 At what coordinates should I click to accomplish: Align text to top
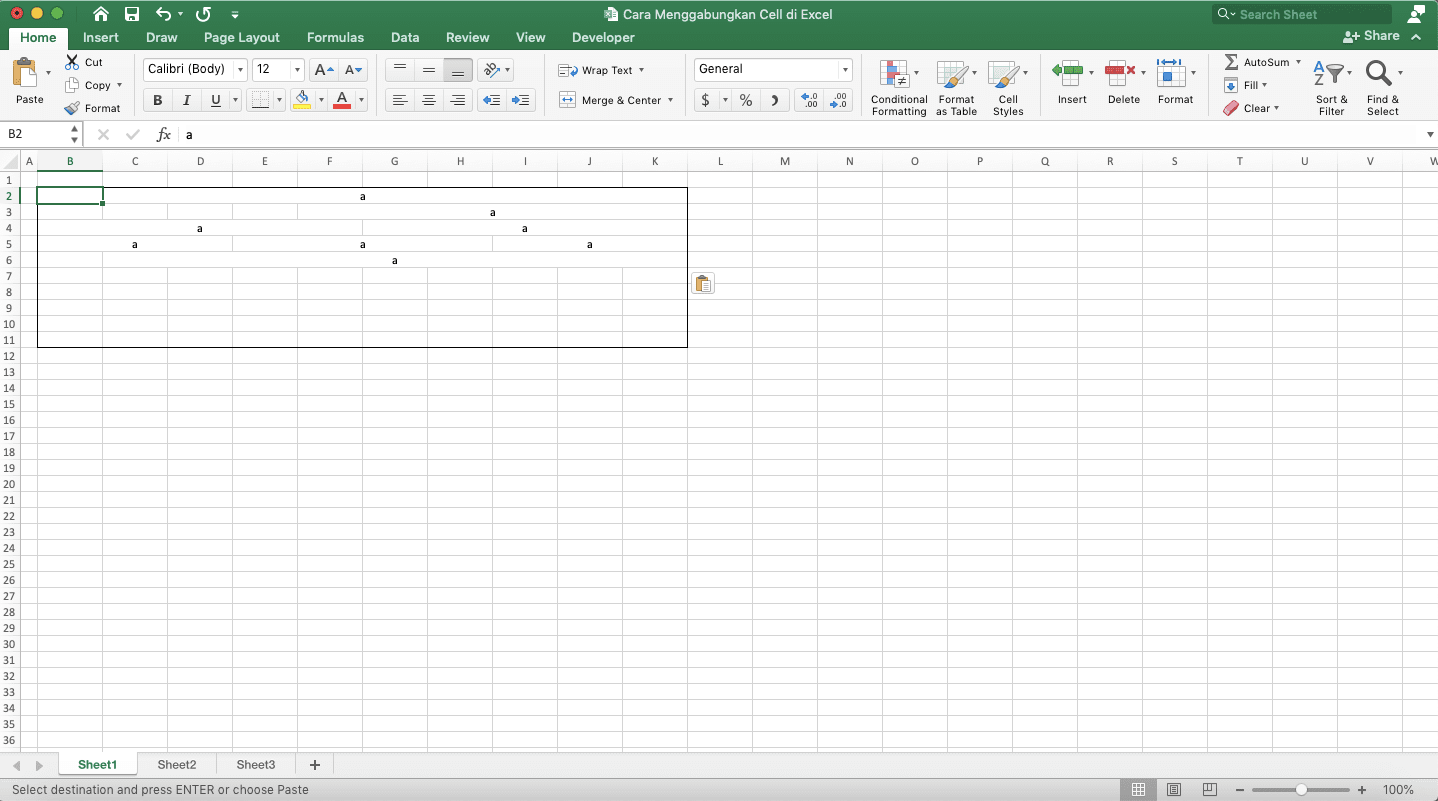[400, 70]
